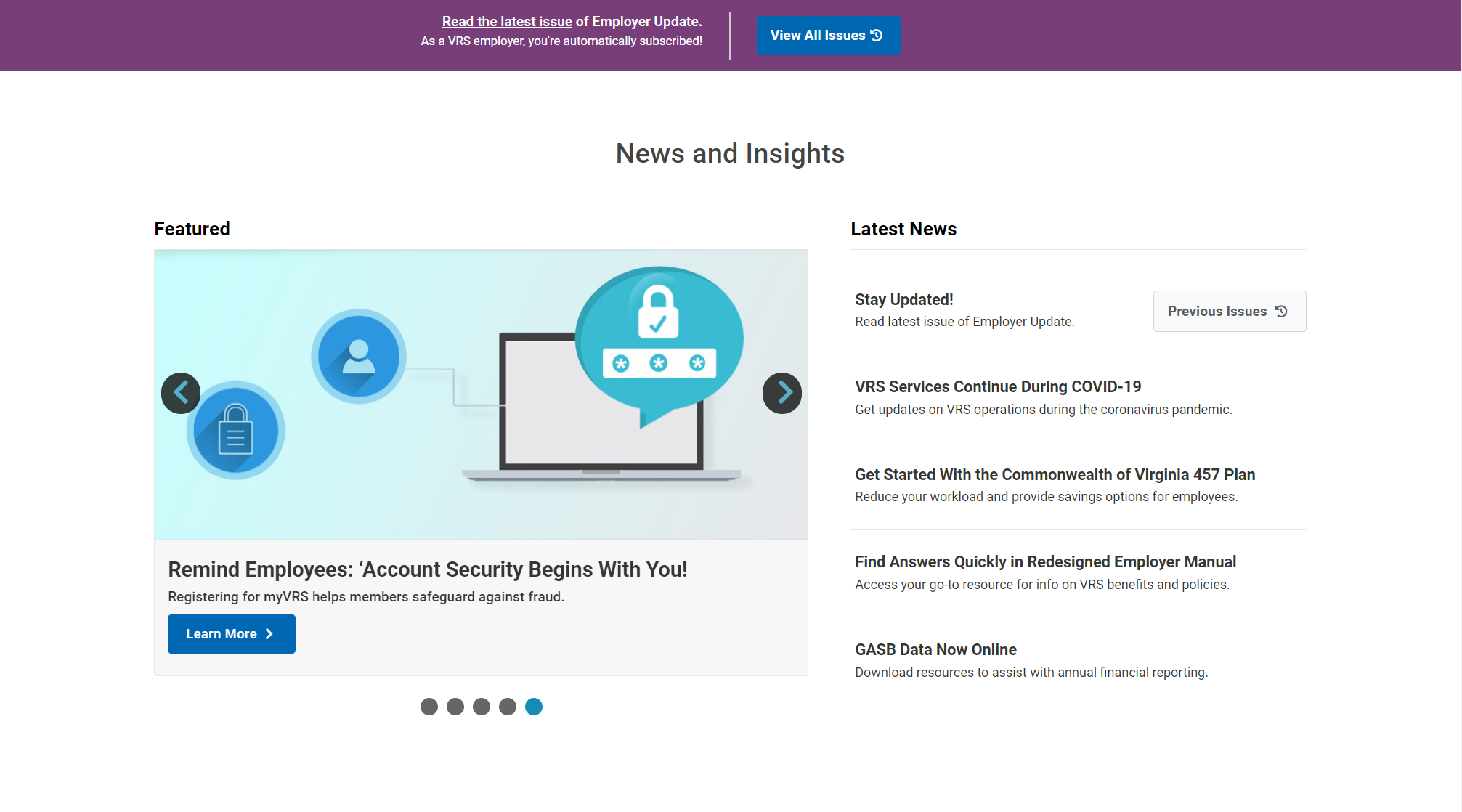The image size is (1462, 812).
Task: Select the fourth carousel dot indicator
Action: (x=508, y=707)
